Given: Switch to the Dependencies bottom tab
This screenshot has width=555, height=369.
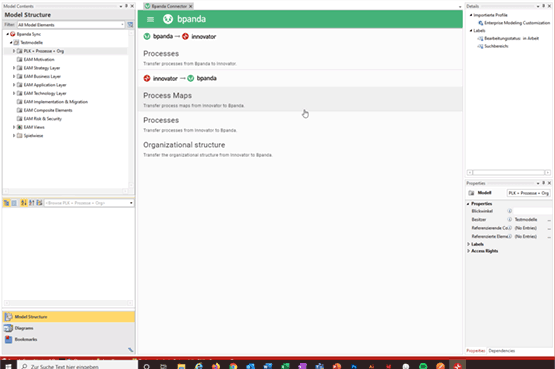Looking at the screenshot, I should [502, 351].
